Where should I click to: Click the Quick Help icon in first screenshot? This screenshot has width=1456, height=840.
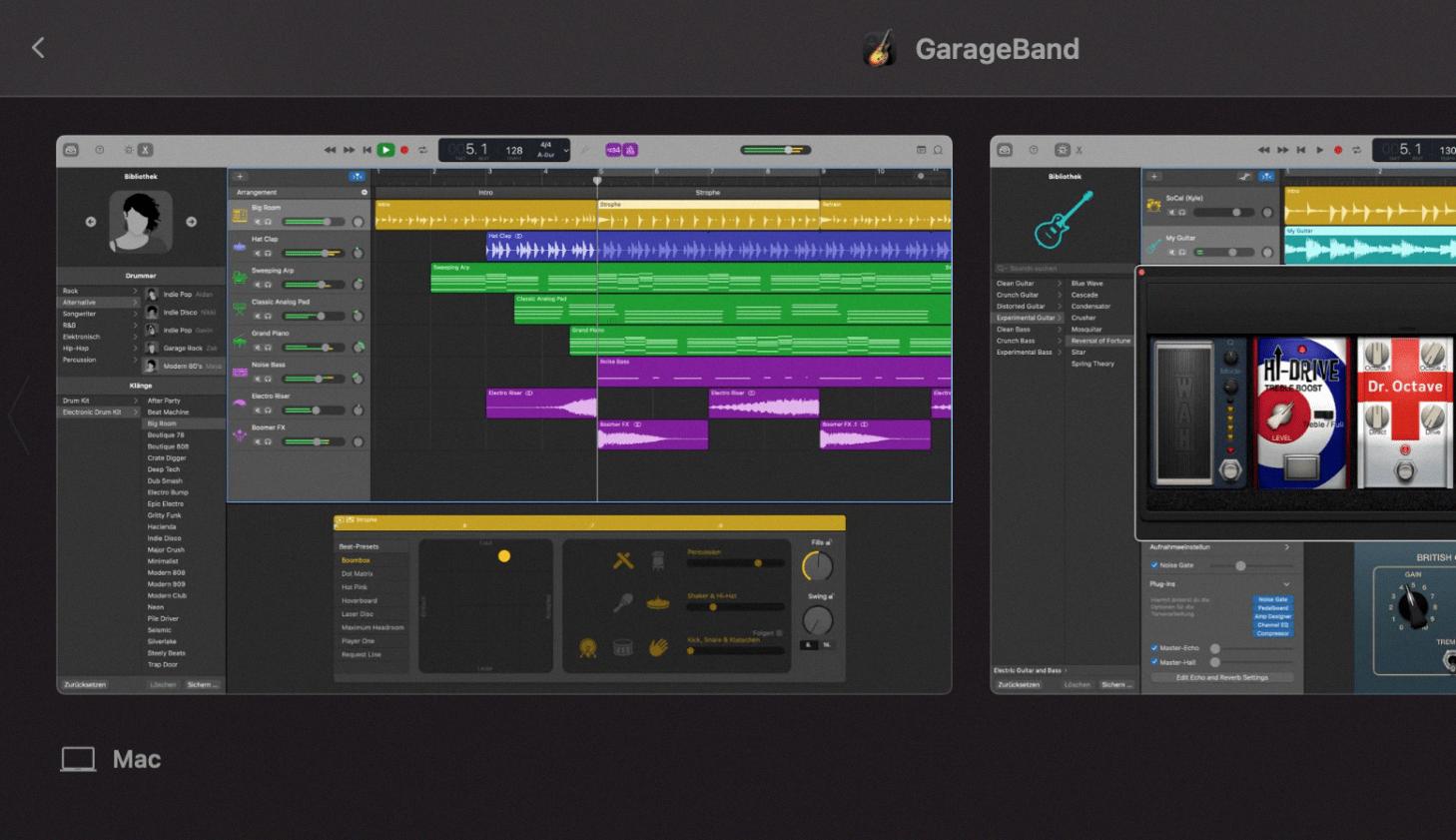click(x=99, y=150)
